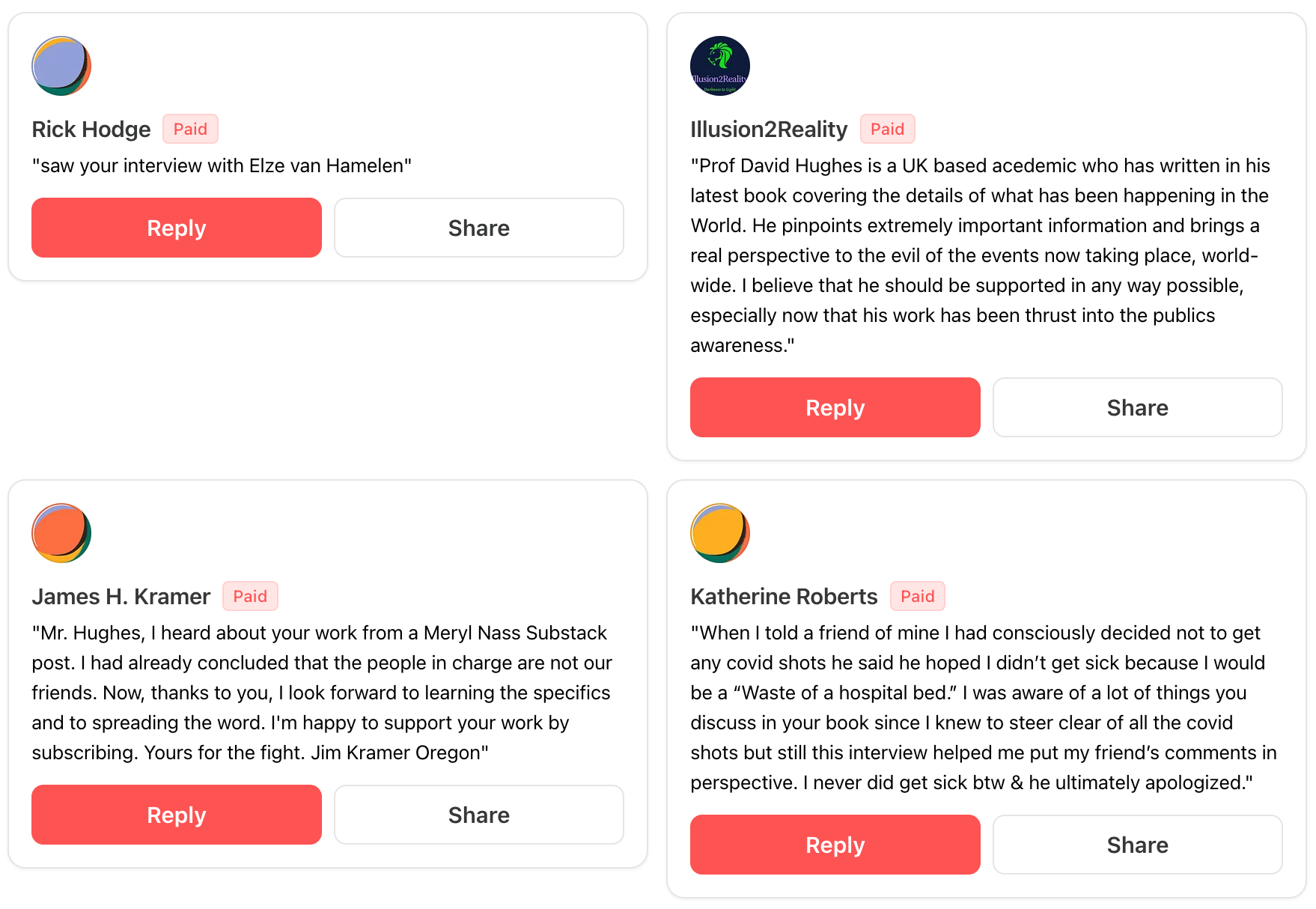
Task: Reply to James H. Kramer's message
Action: (x=177, y=815)
